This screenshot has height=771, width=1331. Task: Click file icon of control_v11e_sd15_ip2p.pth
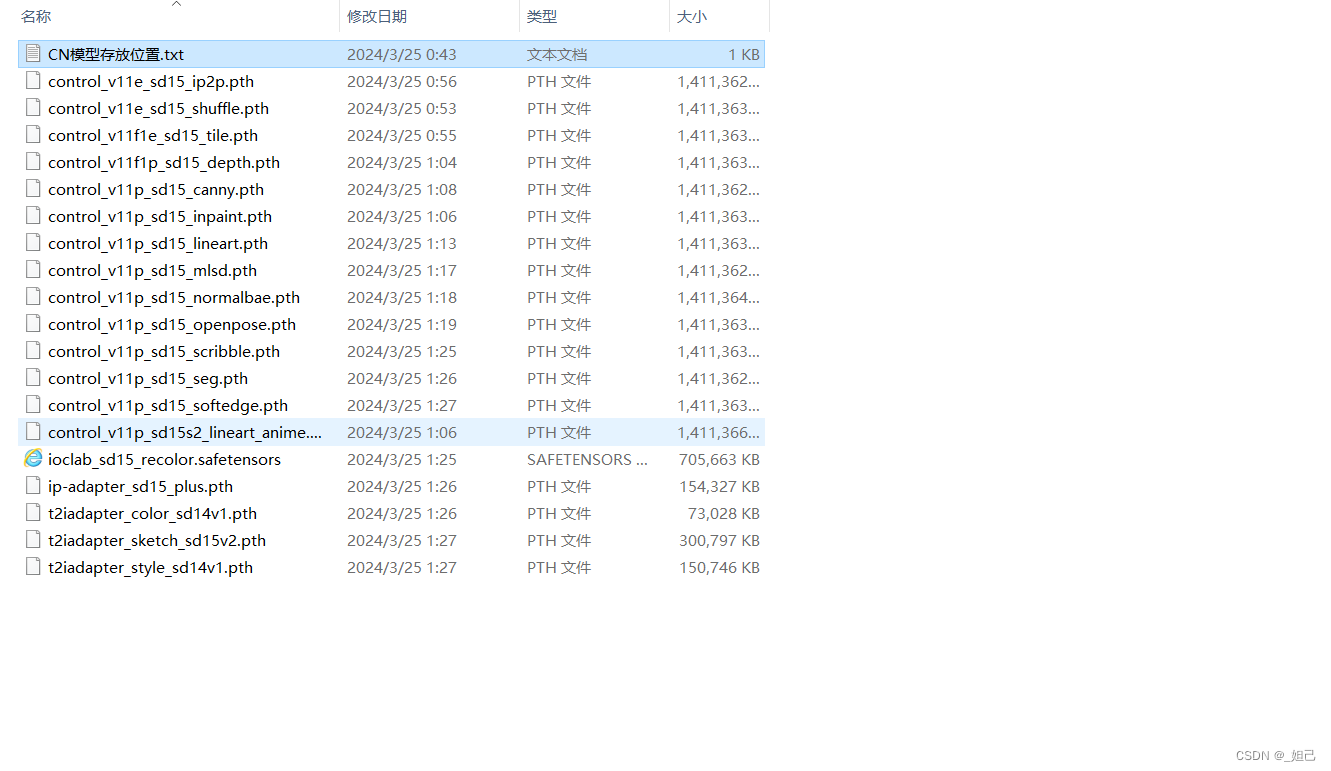[x=33, y=81]
